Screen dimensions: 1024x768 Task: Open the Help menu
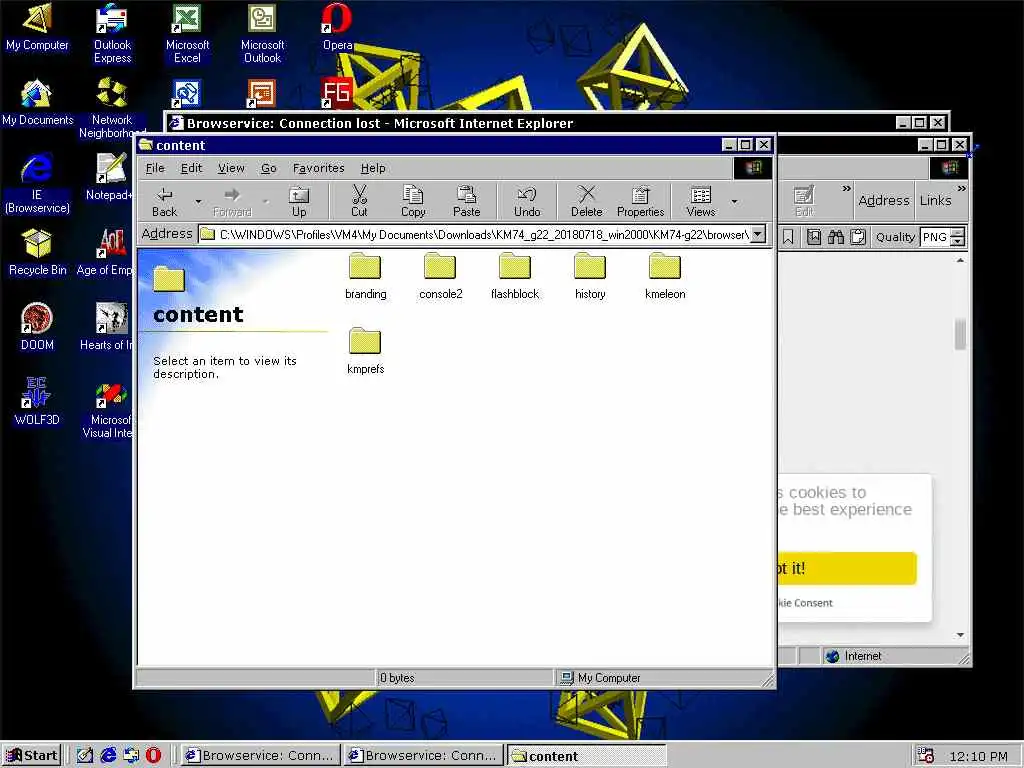[373, 168]
